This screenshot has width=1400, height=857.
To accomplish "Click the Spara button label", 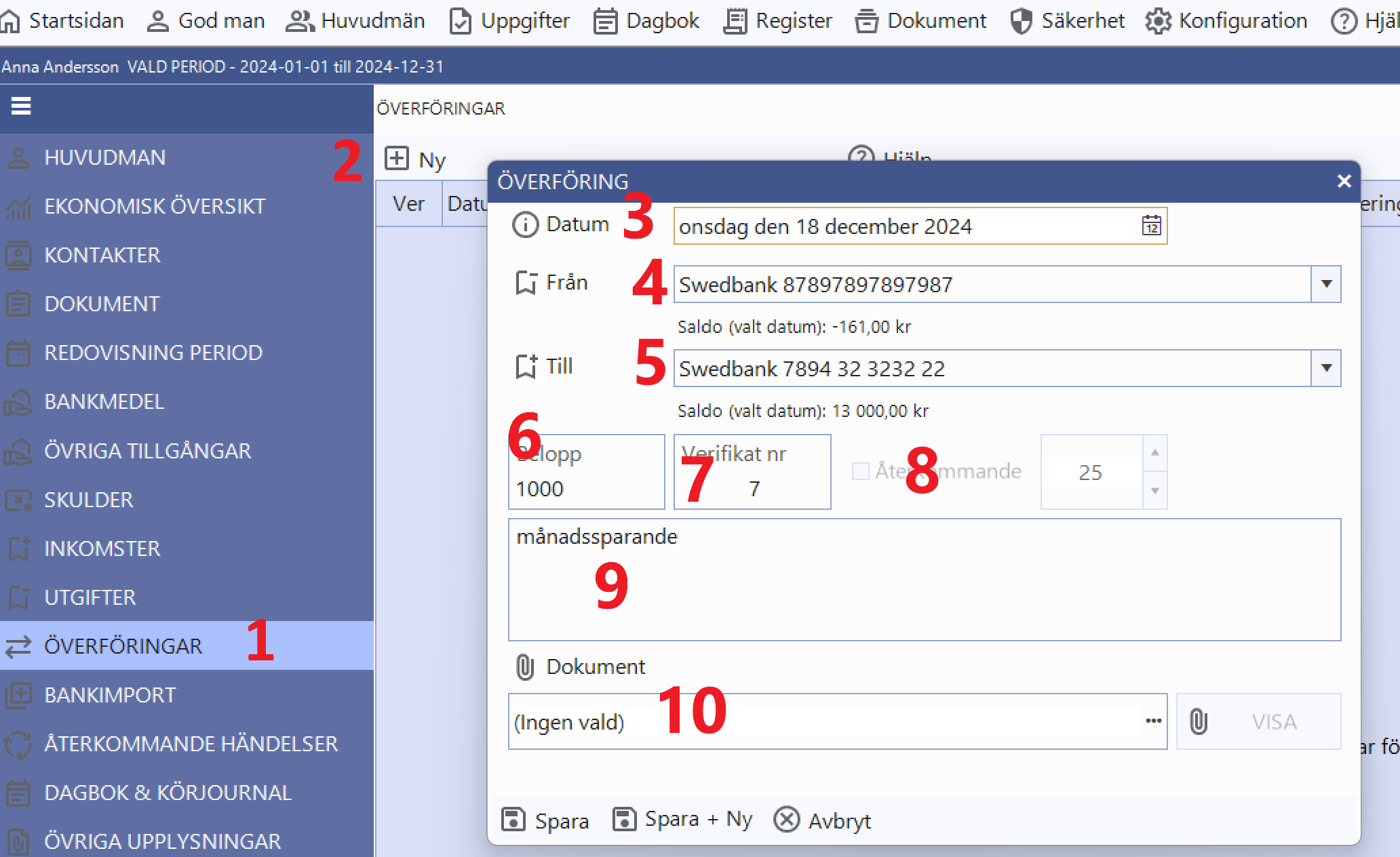I will (562, 821).
